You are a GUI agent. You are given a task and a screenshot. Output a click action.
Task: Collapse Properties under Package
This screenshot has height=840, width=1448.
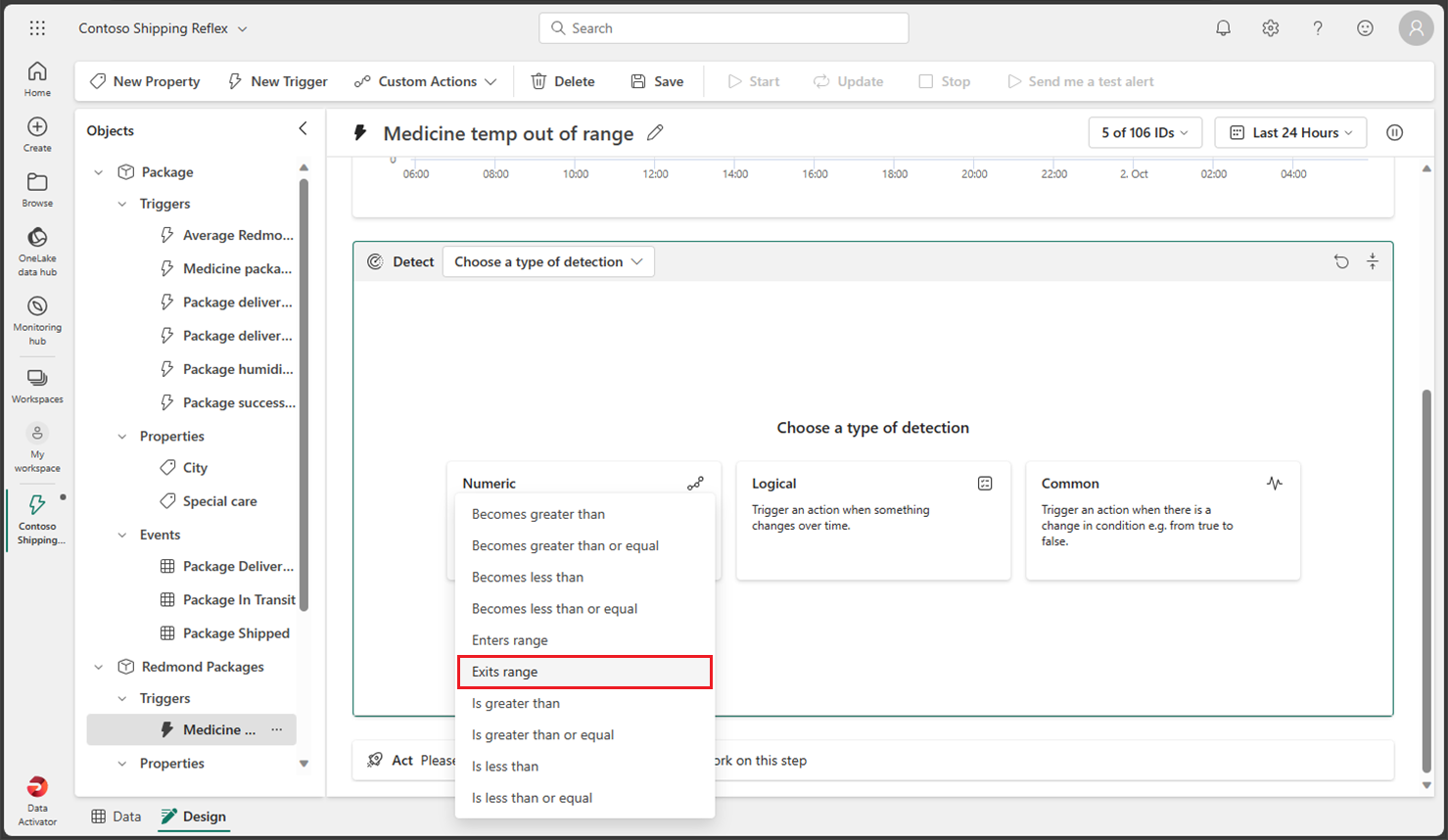[121, 437]
